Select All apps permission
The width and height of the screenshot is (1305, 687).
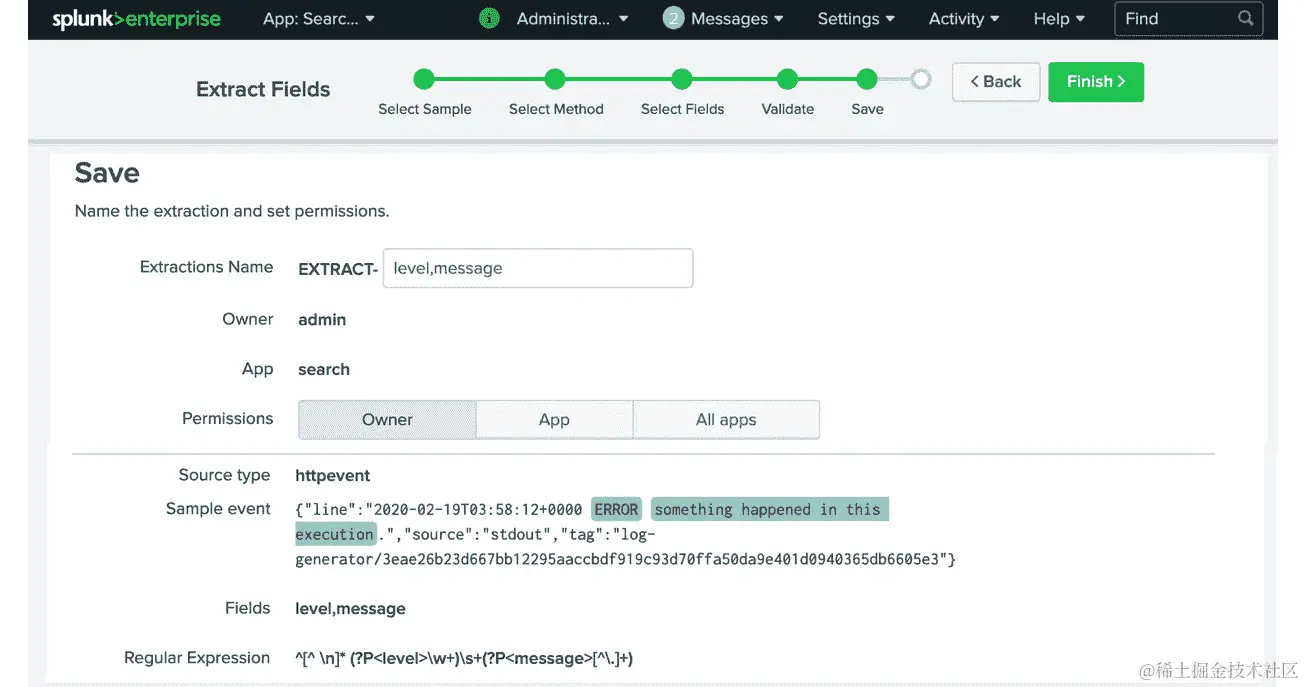coord(726,419)
